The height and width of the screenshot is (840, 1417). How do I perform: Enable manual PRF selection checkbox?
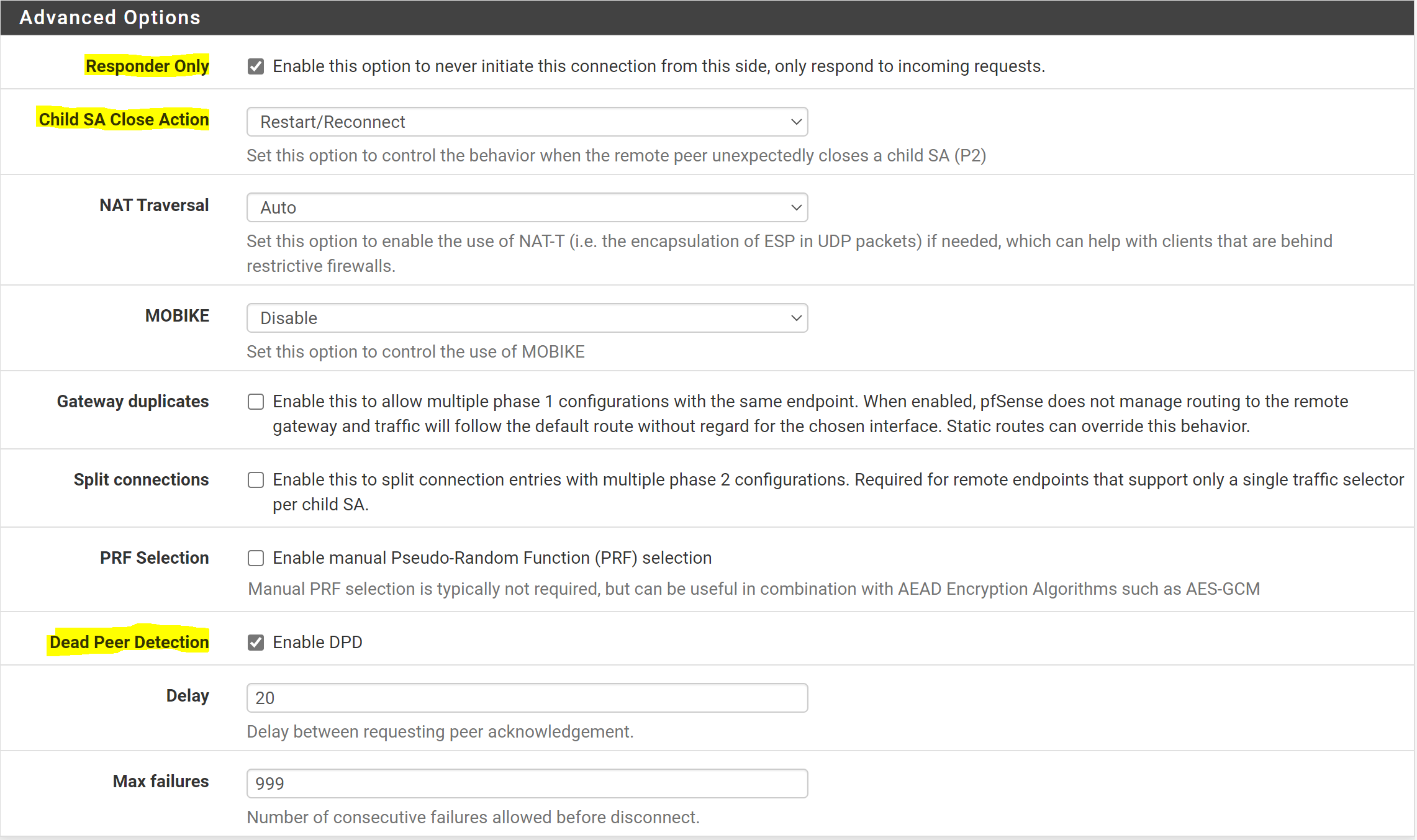point(256,558)
